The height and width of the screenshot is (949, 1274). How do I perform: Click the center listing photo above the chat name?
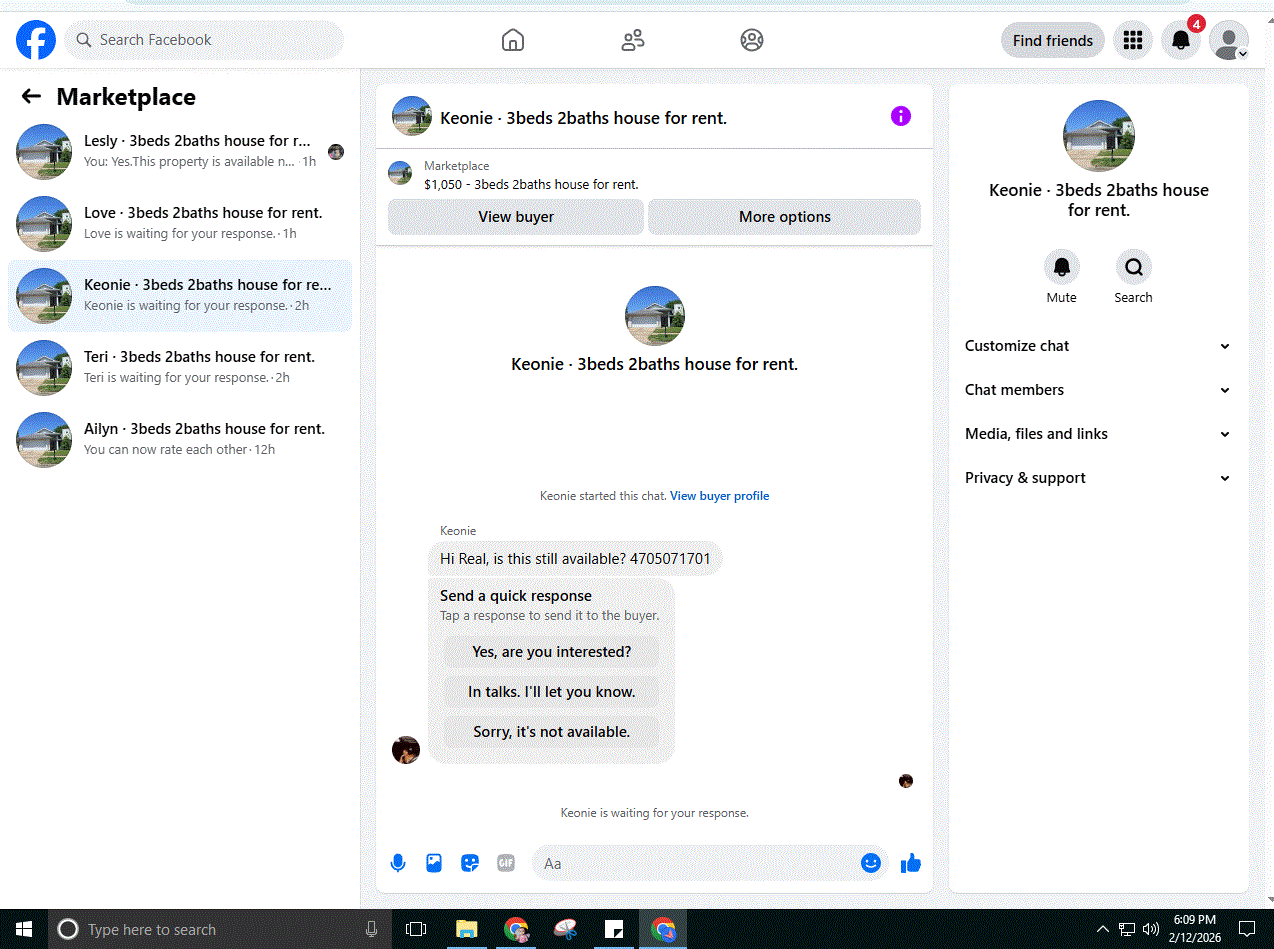tap(655, 316)
